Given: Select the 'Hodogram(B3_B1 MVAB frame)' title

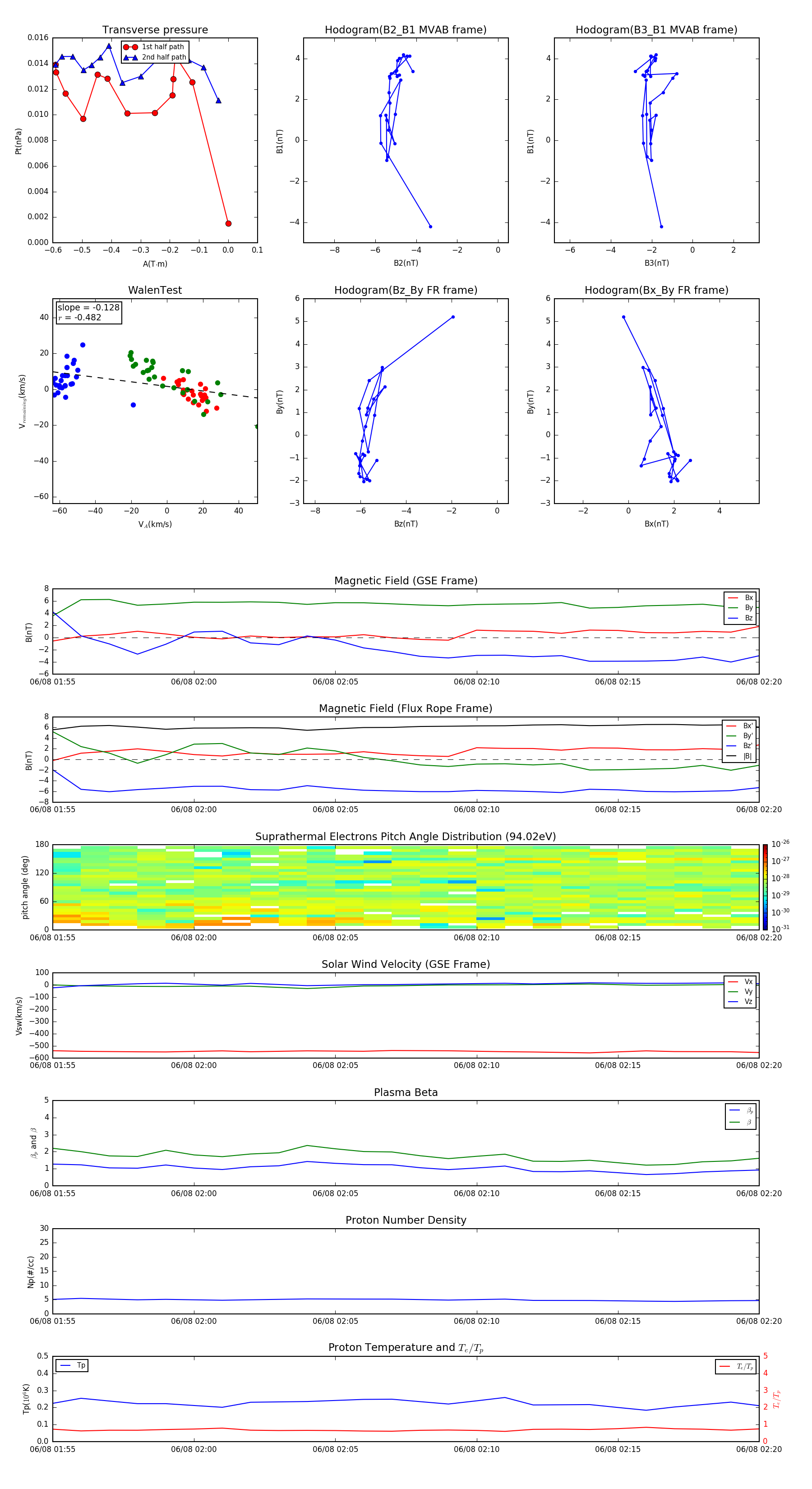Looking at the screenshot, I should (x=656, y=30).
